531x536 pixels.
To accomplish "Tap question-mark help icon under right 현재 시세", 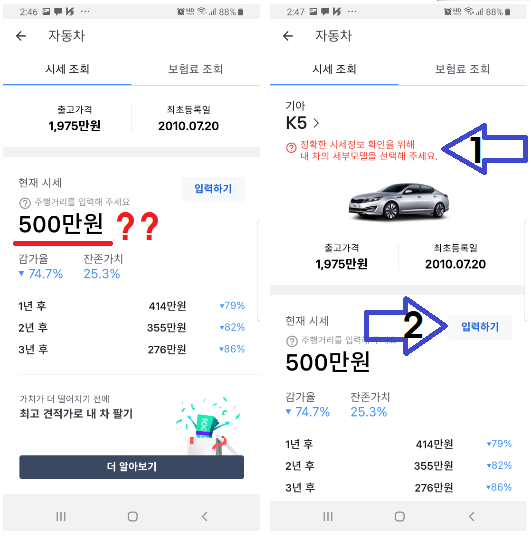I will pos(291,341).
